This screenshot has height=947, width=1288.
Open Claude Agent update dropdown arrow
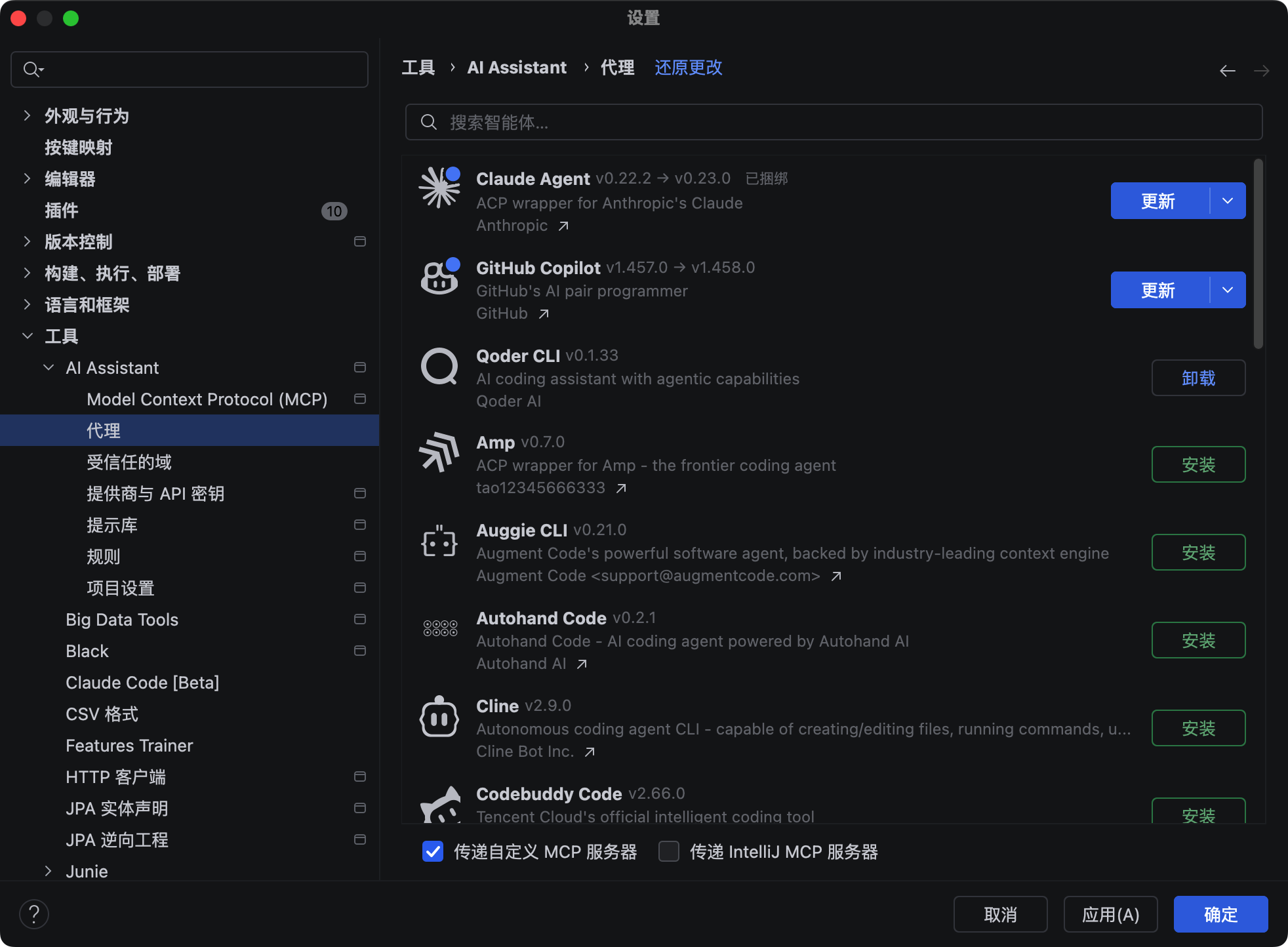(1228, 201)
